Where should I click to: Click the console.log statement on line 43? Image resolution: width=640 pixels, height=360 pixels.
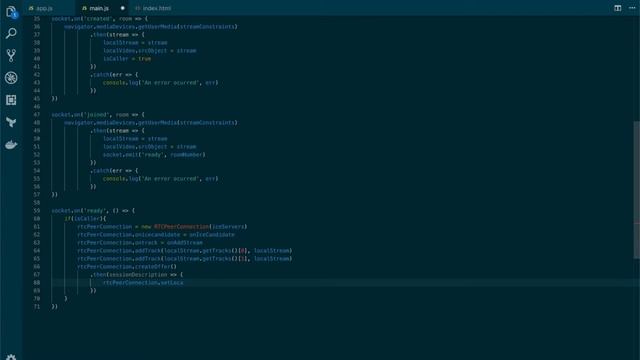click(160, 82)
